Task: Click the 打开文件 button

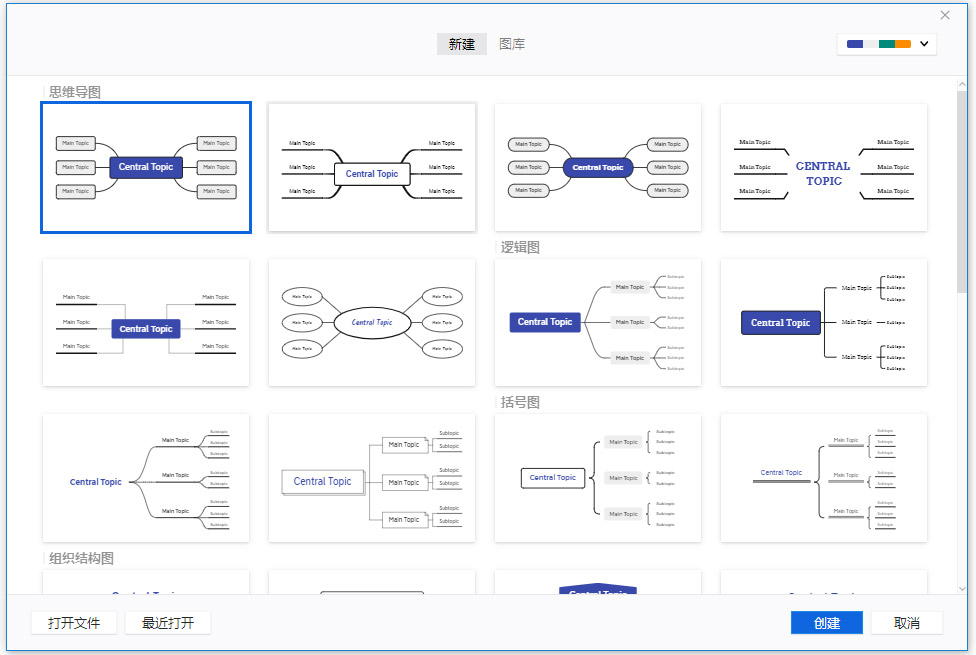Action: point(74,623)
